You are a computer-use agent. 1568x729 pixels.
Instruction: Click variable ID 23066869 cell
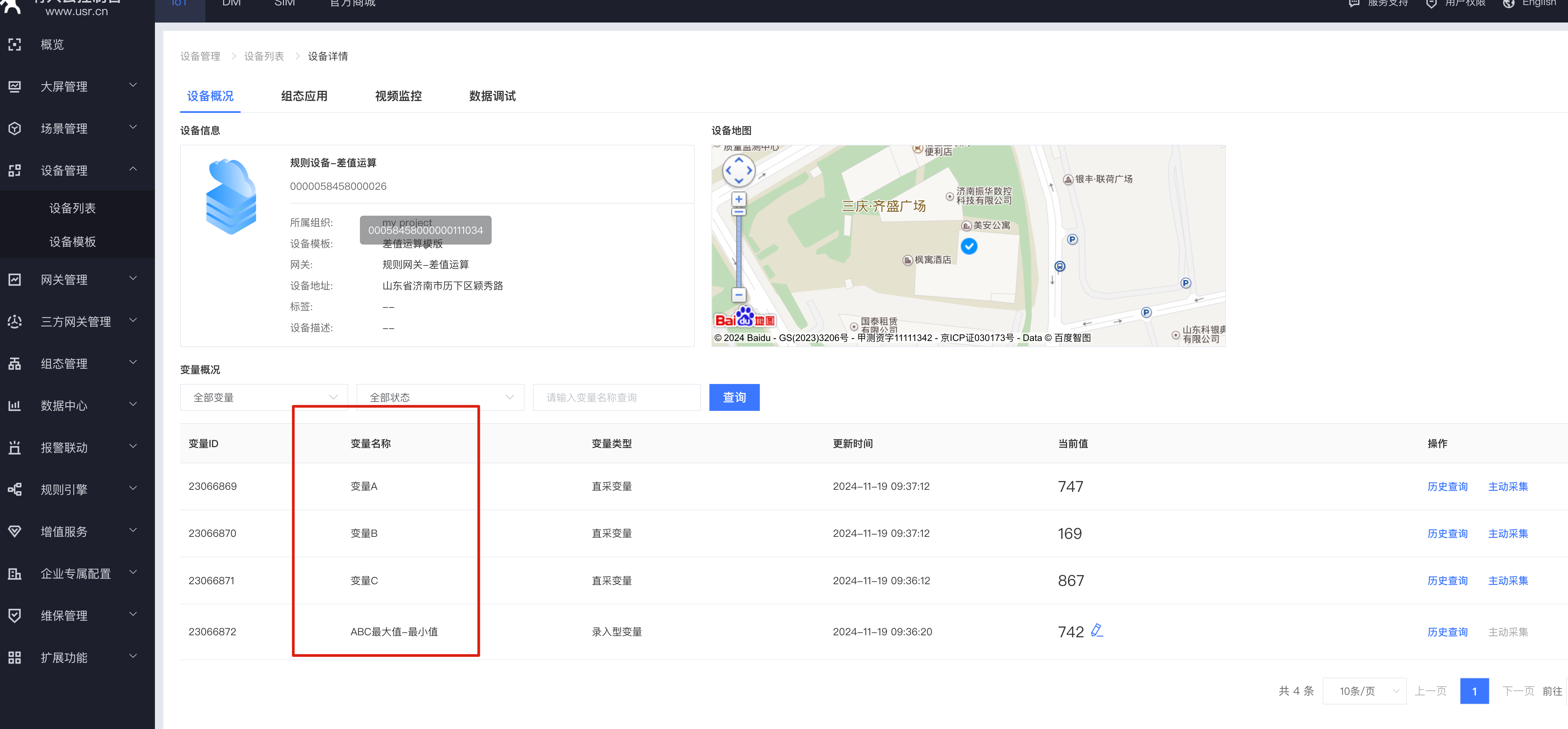(x=212, y=486)
